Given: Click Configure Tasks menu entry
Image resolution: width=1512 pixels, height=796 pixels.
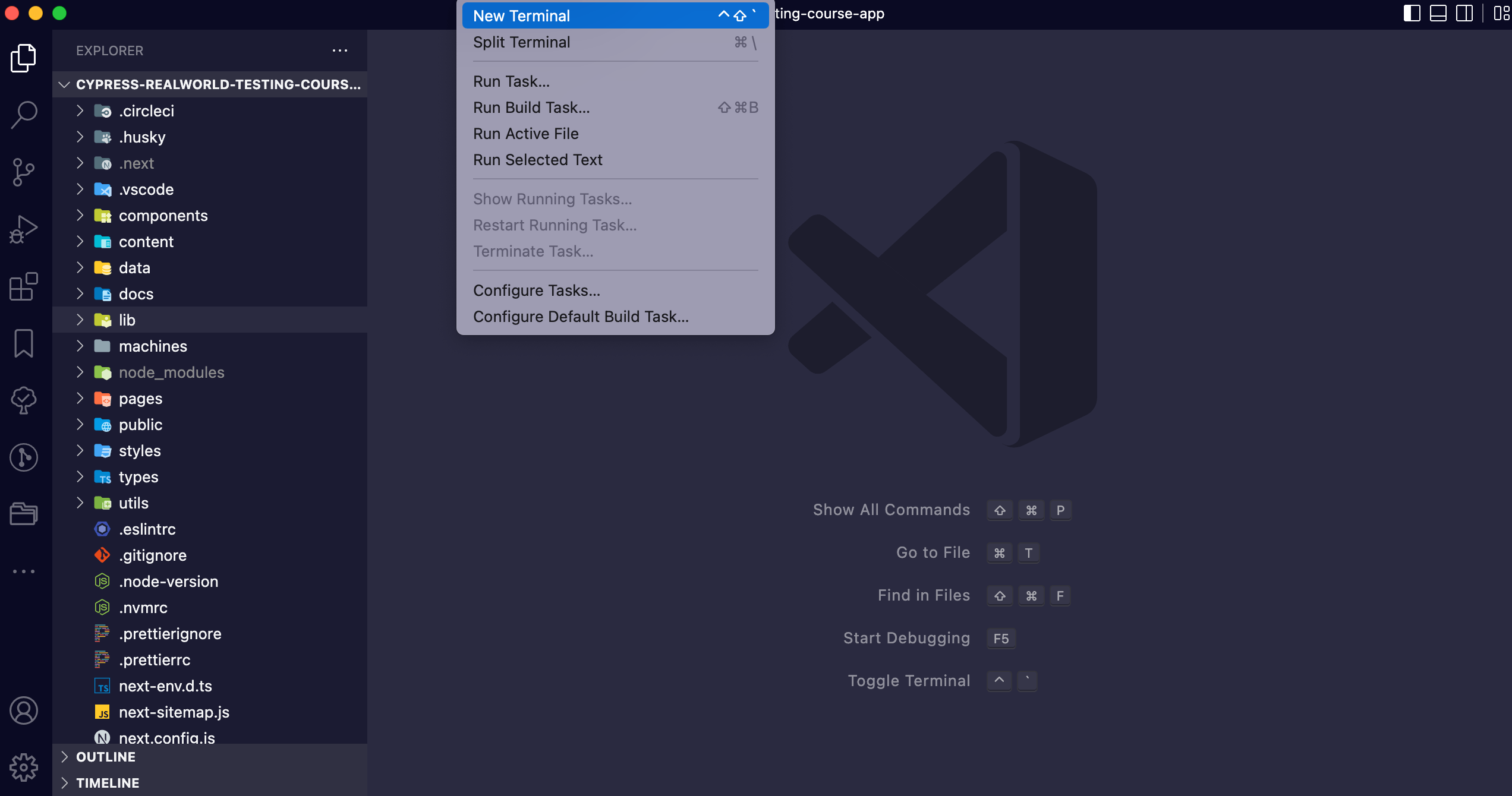Looking at the screenshot, I should pyautogui.click(x=536, y=290).
